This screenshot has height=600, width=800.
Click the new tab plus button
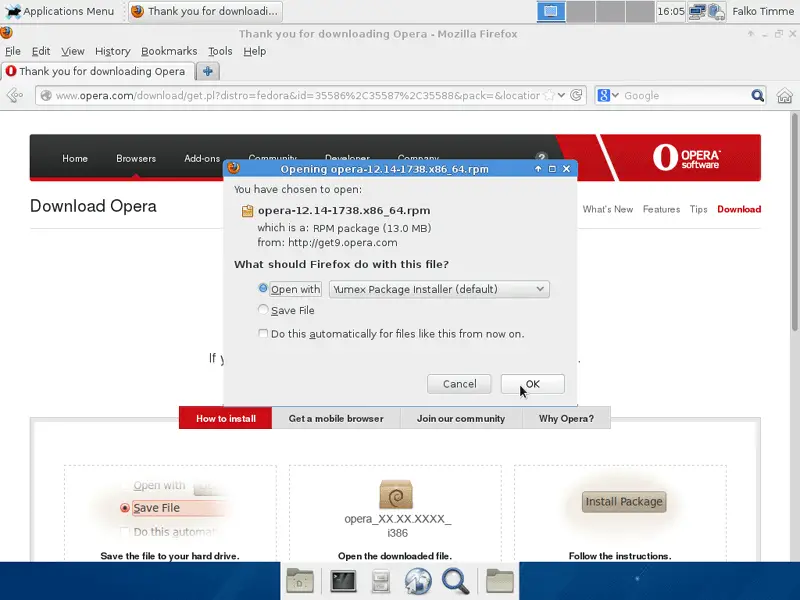(x=208, y=71)
